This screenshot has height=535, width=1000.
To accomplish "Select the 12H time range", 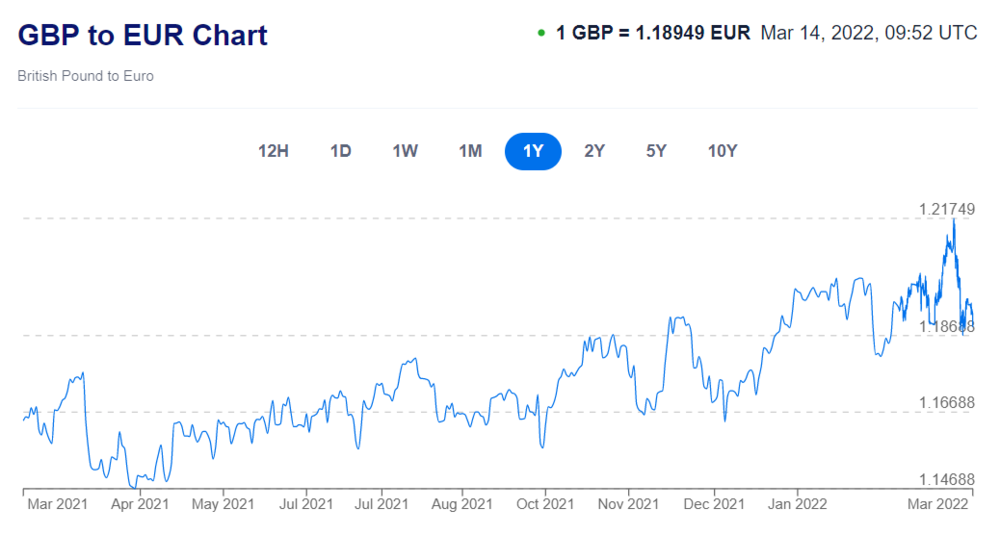I will pyautogui.click(x=273, y=151).
